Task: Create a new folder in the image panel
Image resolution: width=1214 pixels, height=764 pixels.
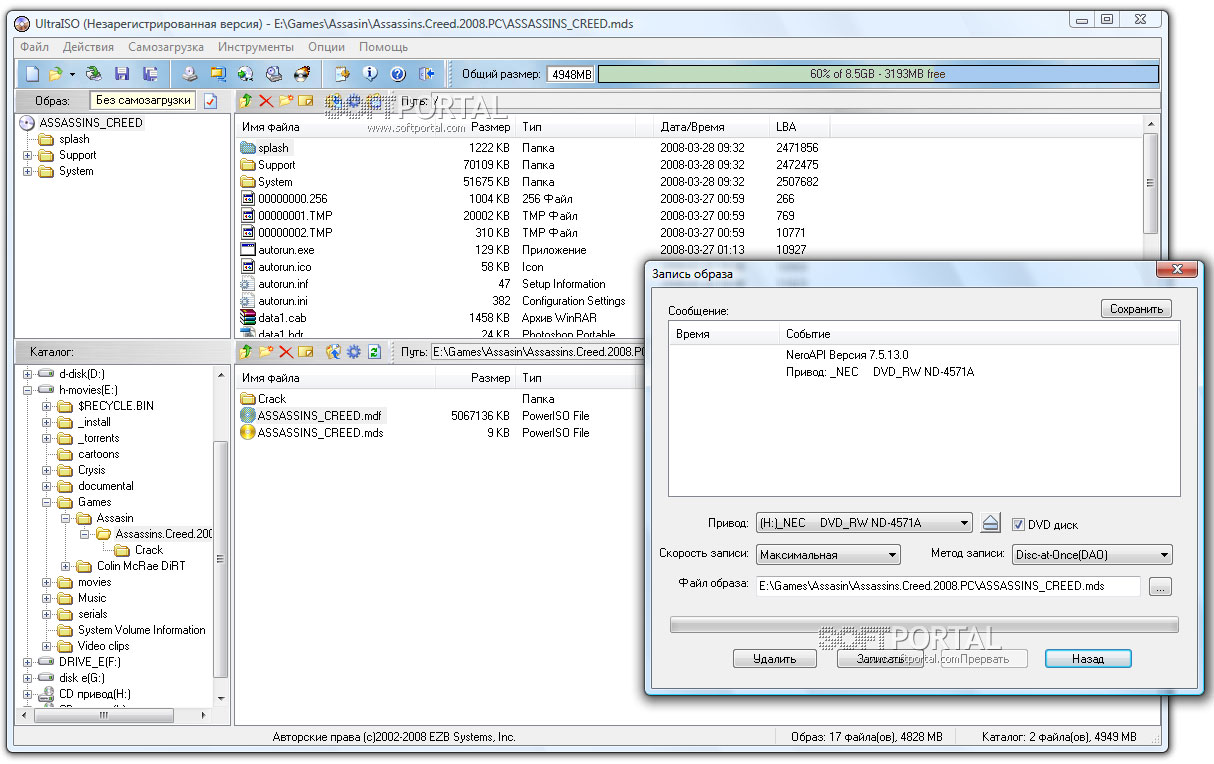Action: click(x=286, y=101)
